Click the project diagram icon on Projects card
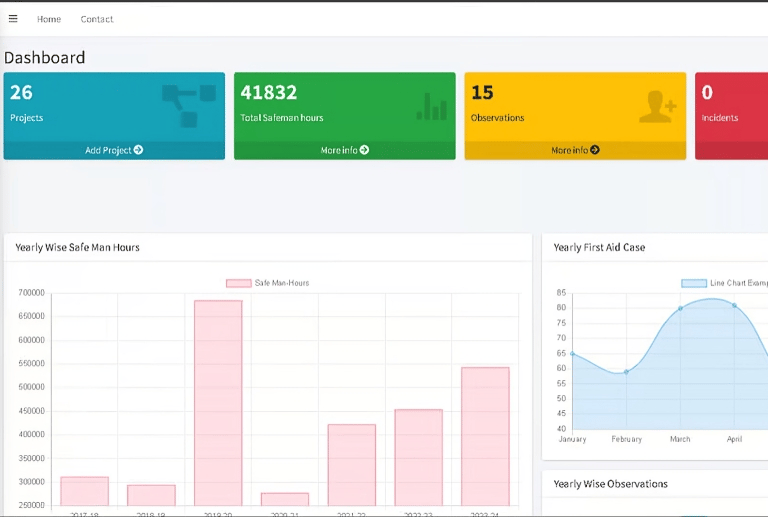Image resolution: width=768 pixels, height=517 pixels. pos(189,106)
